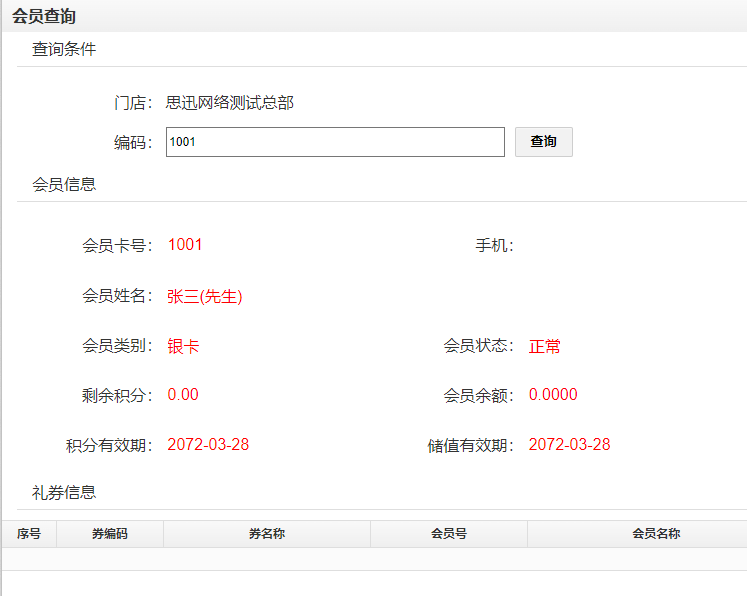Click the 积分有效期 label
This screenshot has width=747, height=596.
pos(110,445)
